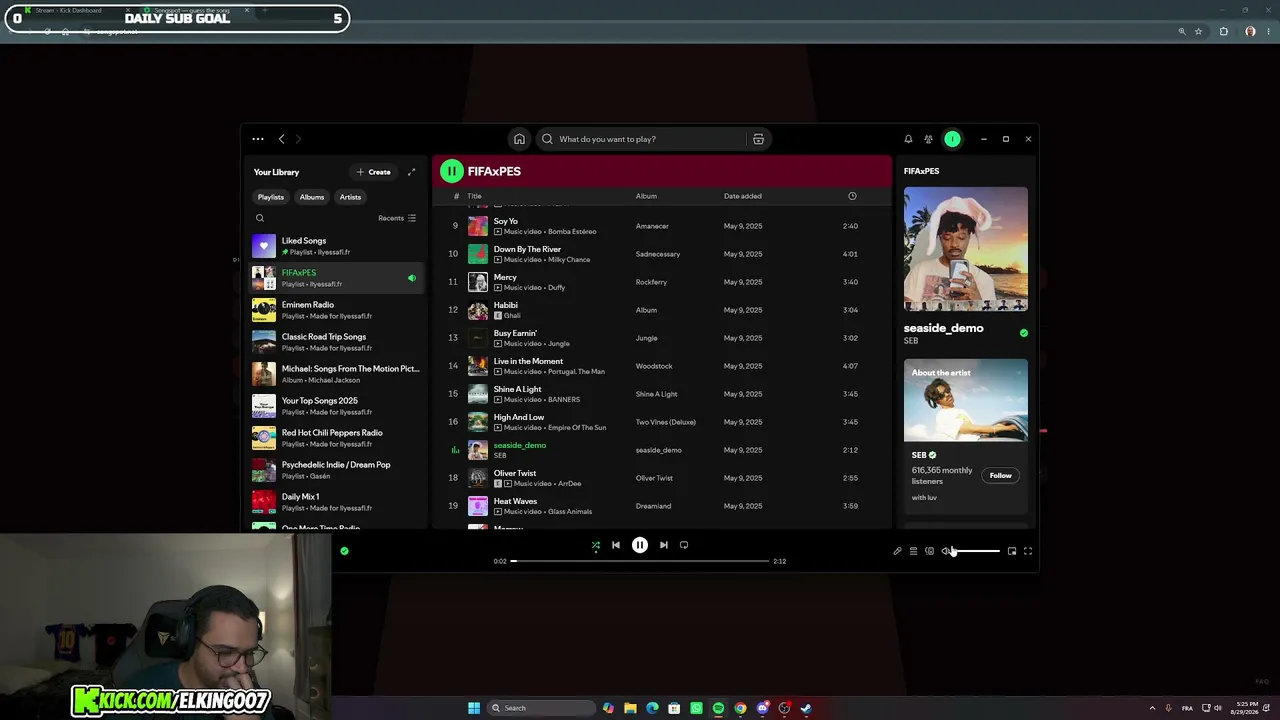Viewport: 1280px width, 720px height.
Task: Go back in Spotify navigation
Action: click(x=281, y=139)
